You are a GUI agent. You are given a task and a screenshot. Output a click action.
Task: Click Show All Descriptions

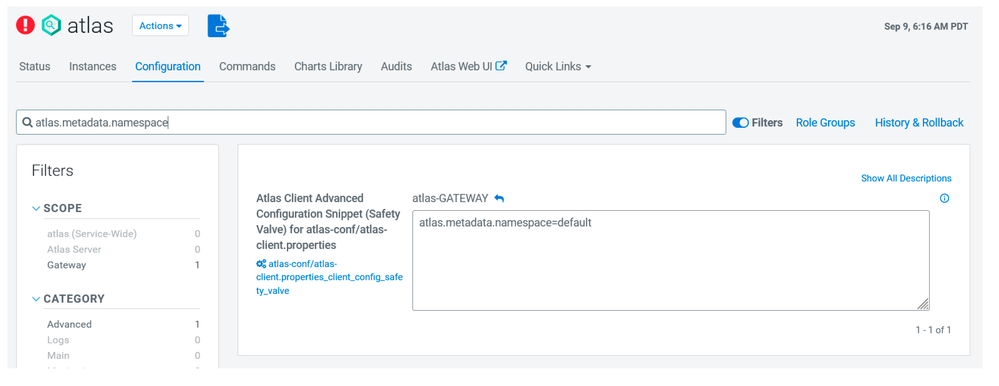(906, 178)
